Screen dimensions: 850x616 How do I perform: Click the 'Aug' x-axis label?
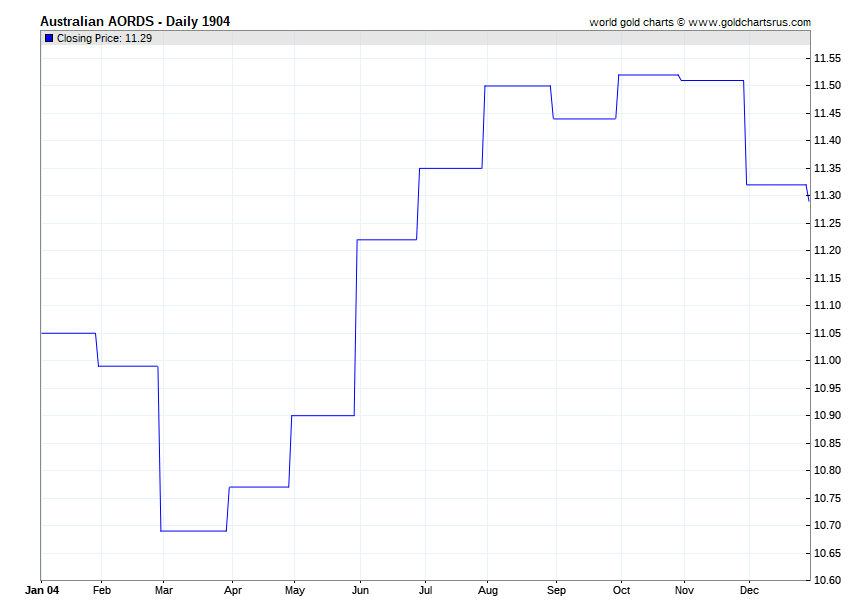point(487,591)
